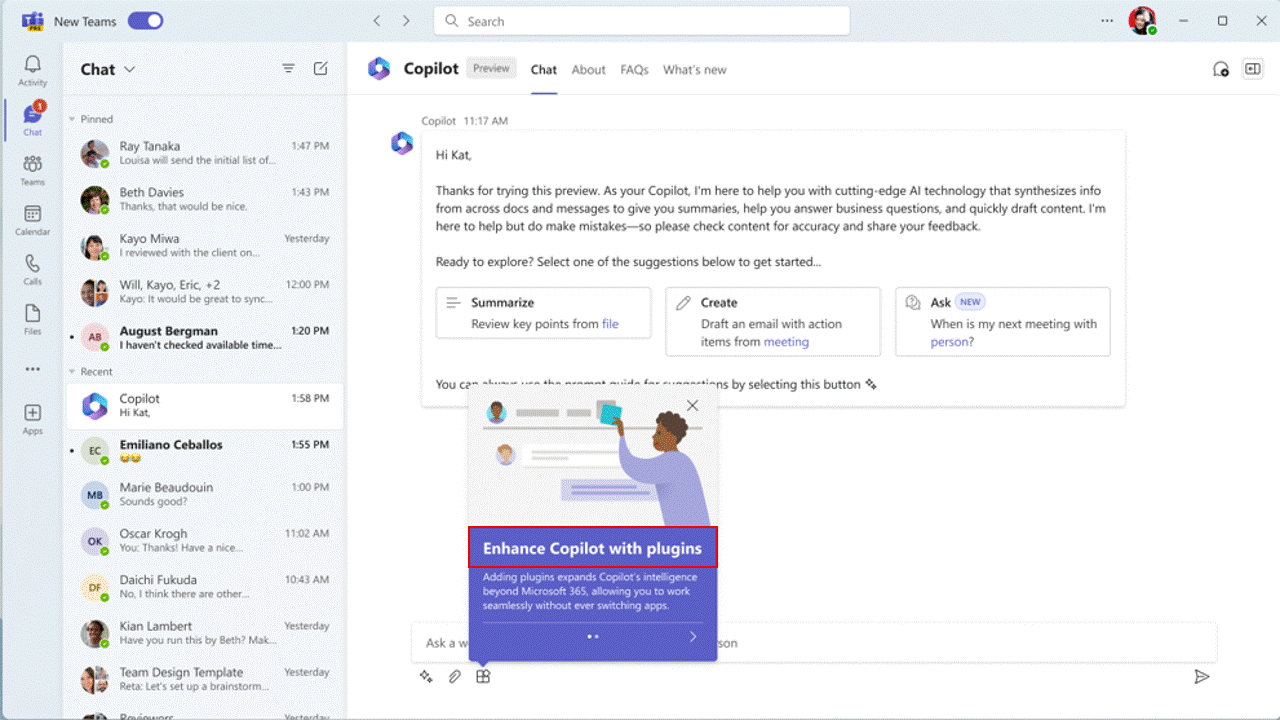Open the Activity feed in sidebar

click(33, 70)
